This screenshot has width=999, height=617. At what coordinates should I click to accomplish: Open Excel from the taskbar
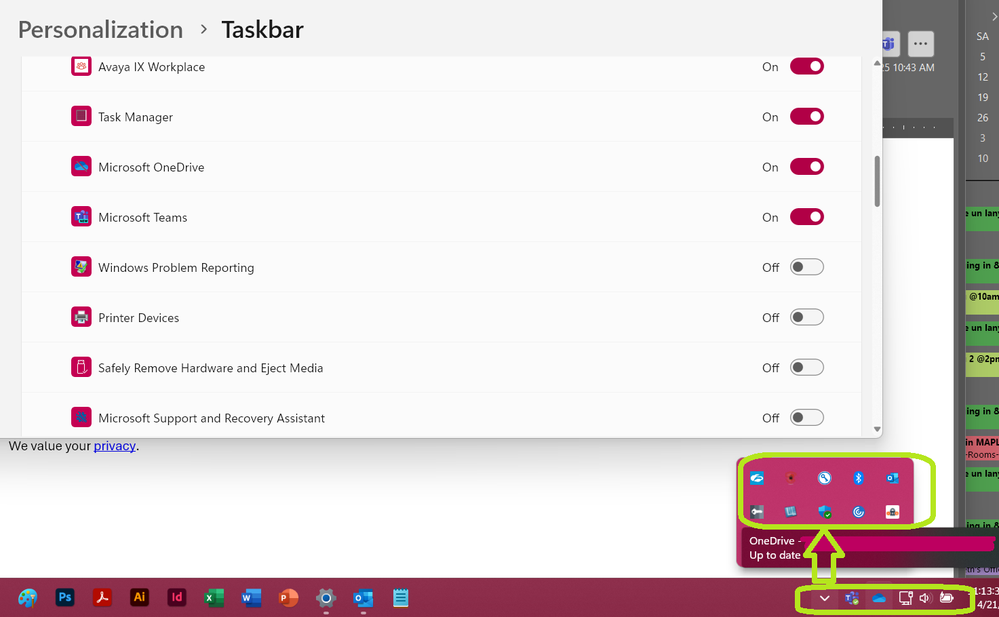point(214,598)
